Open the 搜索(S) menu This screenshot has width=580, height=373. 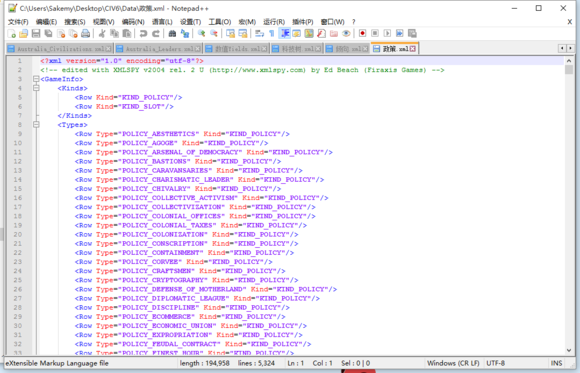click(75, 22)
